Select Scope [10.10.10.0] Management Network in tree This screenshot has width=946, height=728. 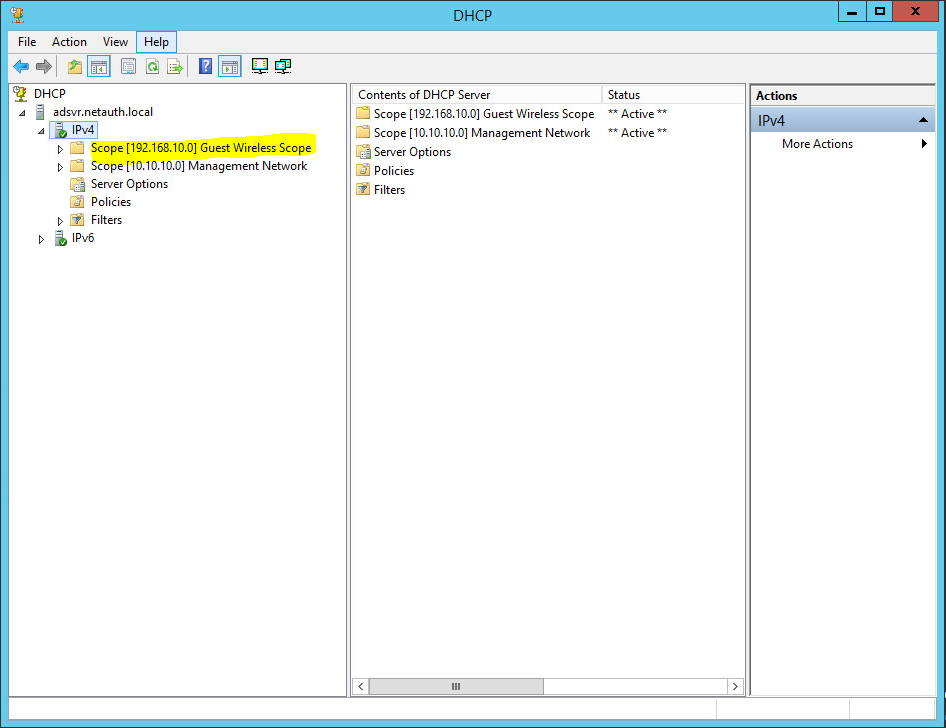coord(199,166)
